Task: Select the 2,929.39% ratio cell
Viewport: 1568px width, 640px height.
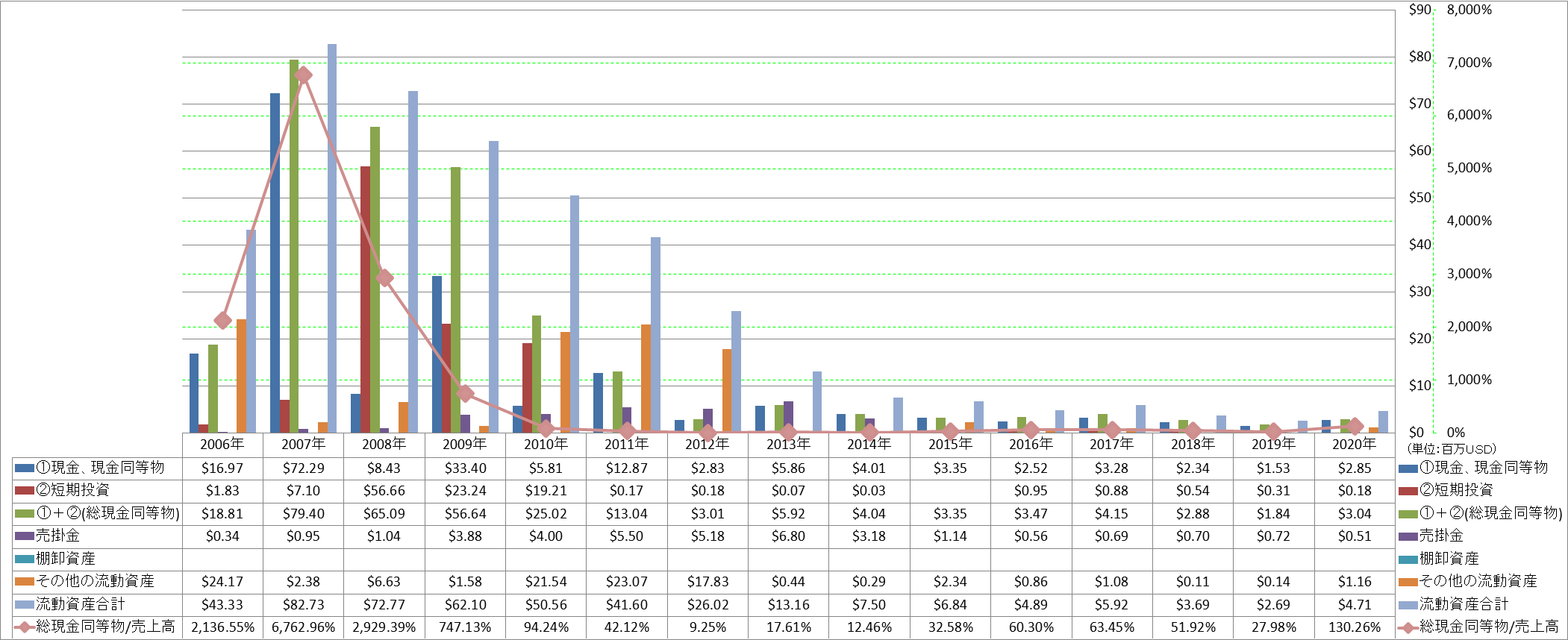Action: [384, 627]
